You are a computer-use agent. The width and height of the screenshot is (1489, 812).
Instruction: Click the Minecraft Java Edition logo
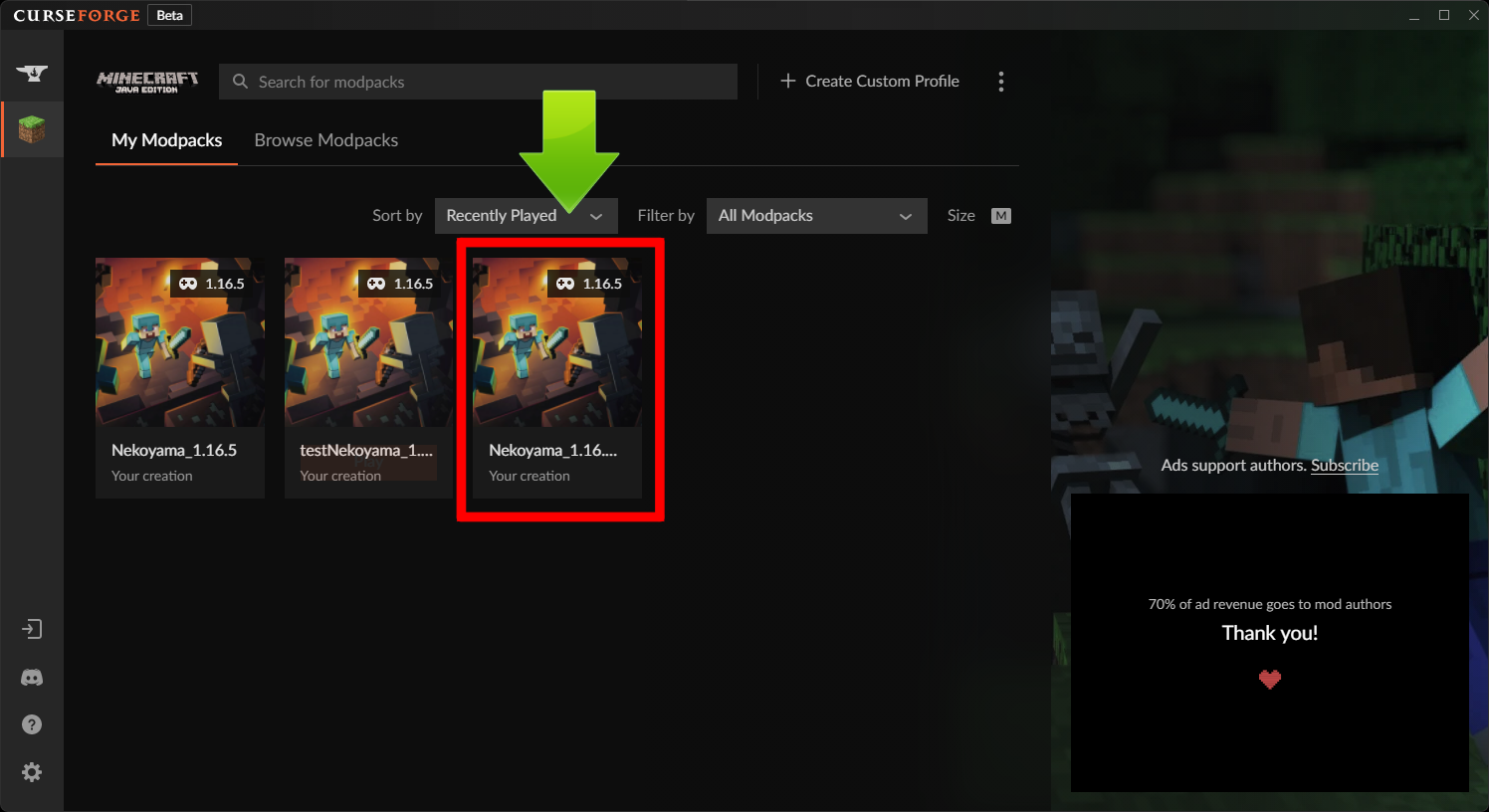[147, 82]
